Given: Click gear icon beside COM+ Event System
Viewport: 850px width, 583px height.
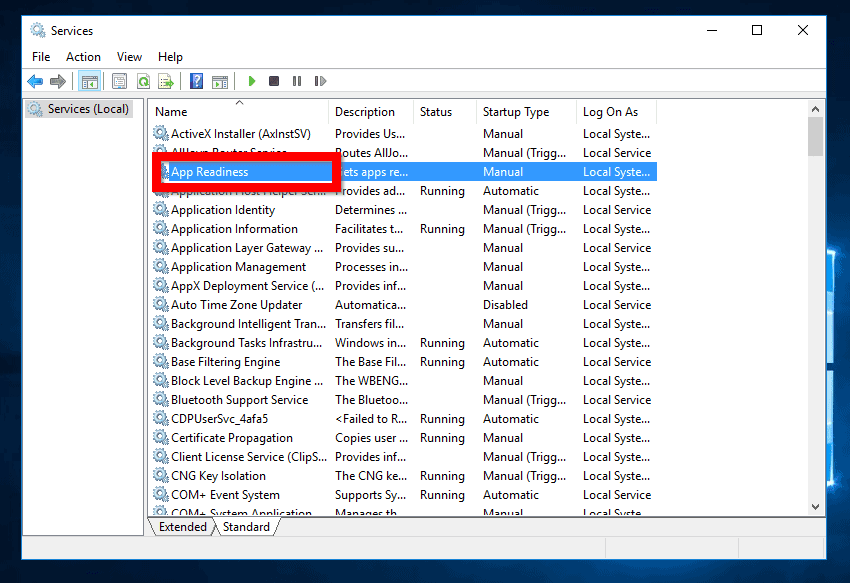Looking at the screenshot, I should pos(160,494).
